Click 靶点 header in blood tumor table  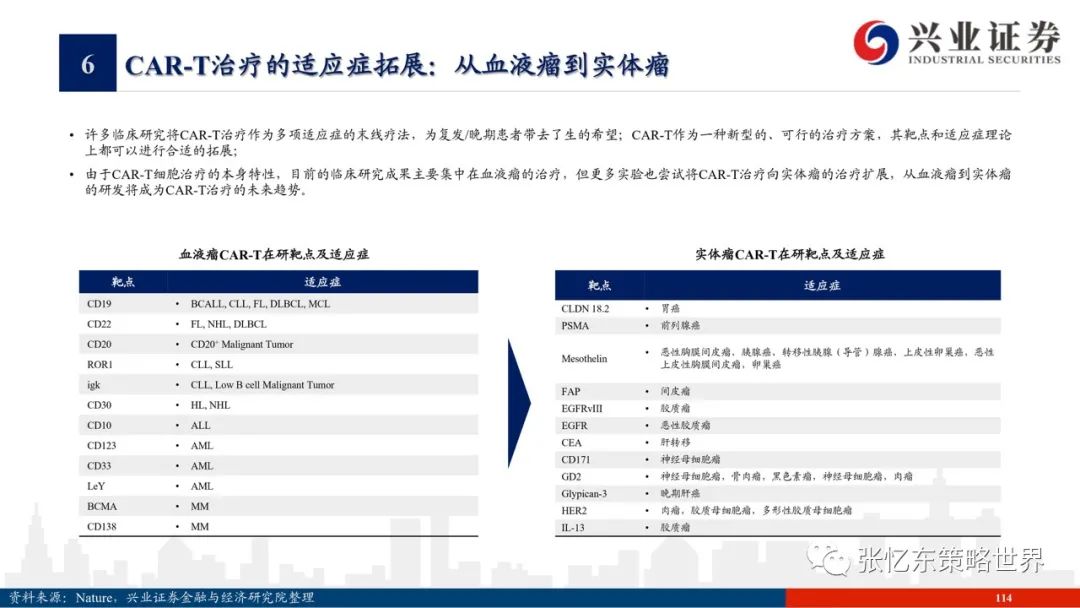click(123, 282)
